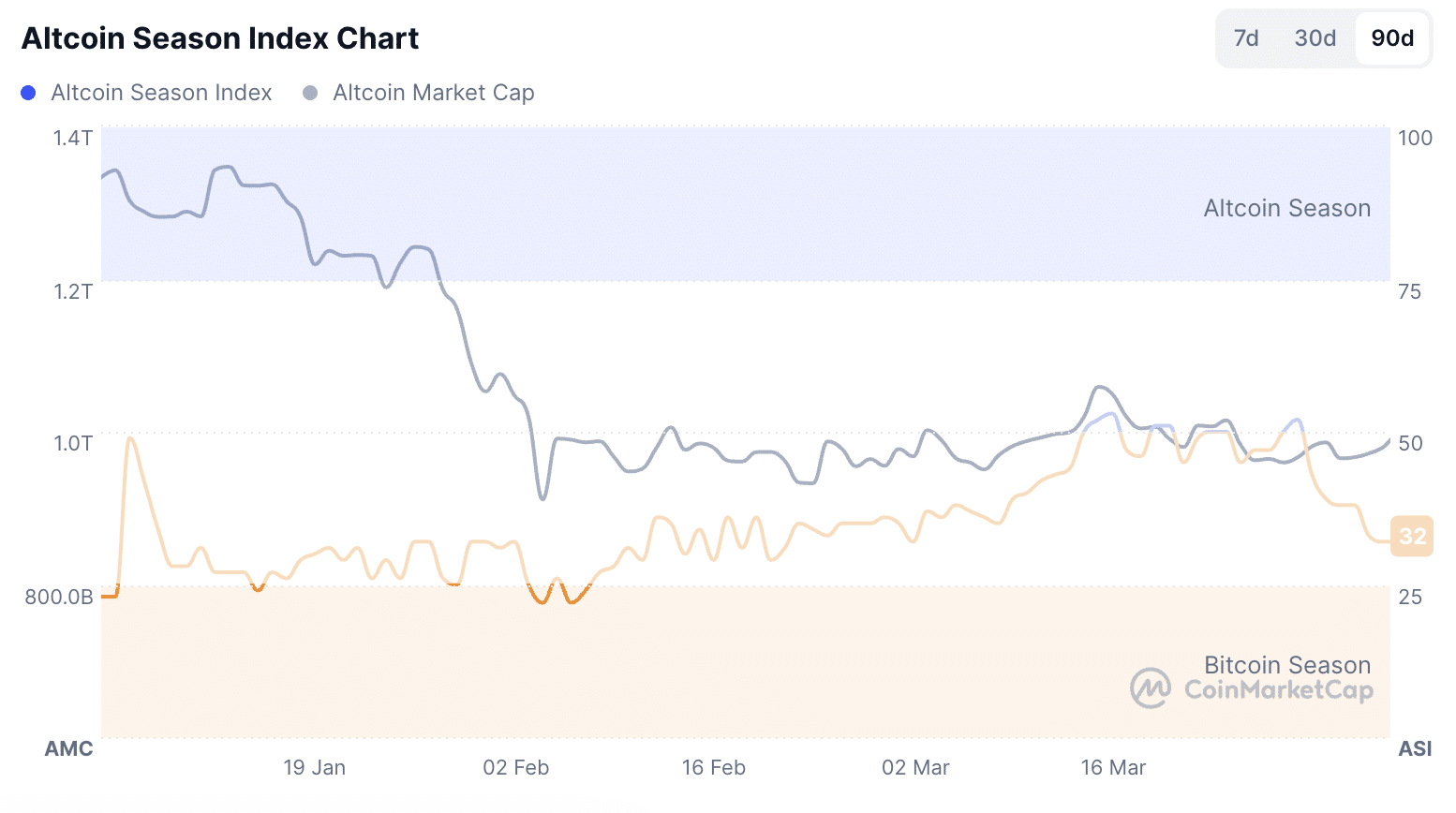Screen dimensions: 1456x813
Task: Select the 30d time range tab
Action: pyautogui.click(x=1315, y=38)
